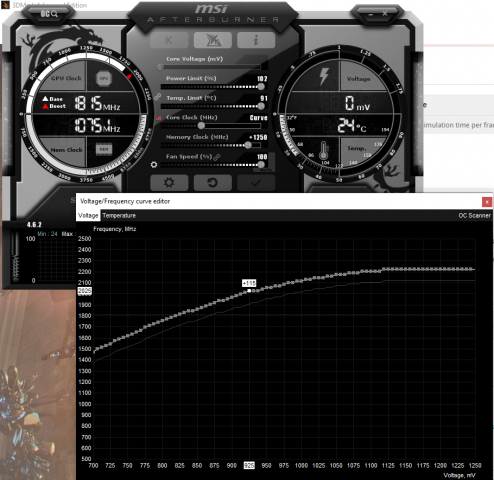
Task: Click the Fan Speed 100 value
Action: 262,157
